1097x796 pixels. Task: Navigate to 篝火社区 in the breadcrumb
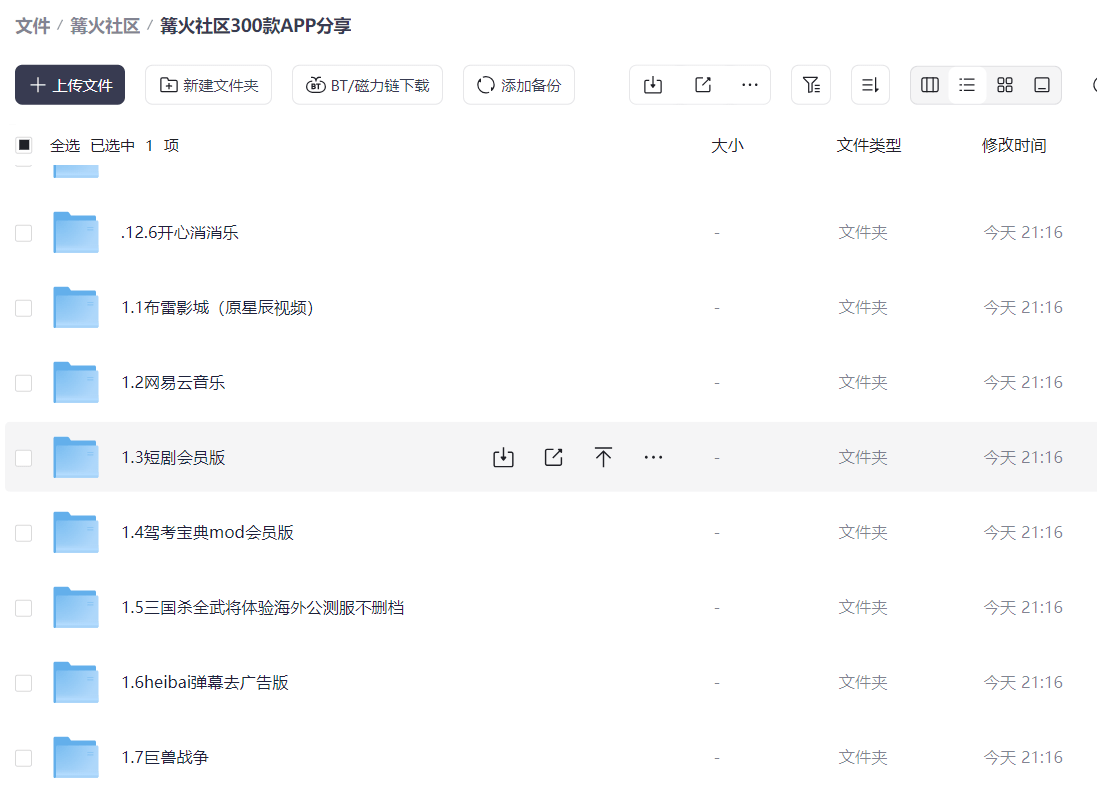(x=105, y=27)
